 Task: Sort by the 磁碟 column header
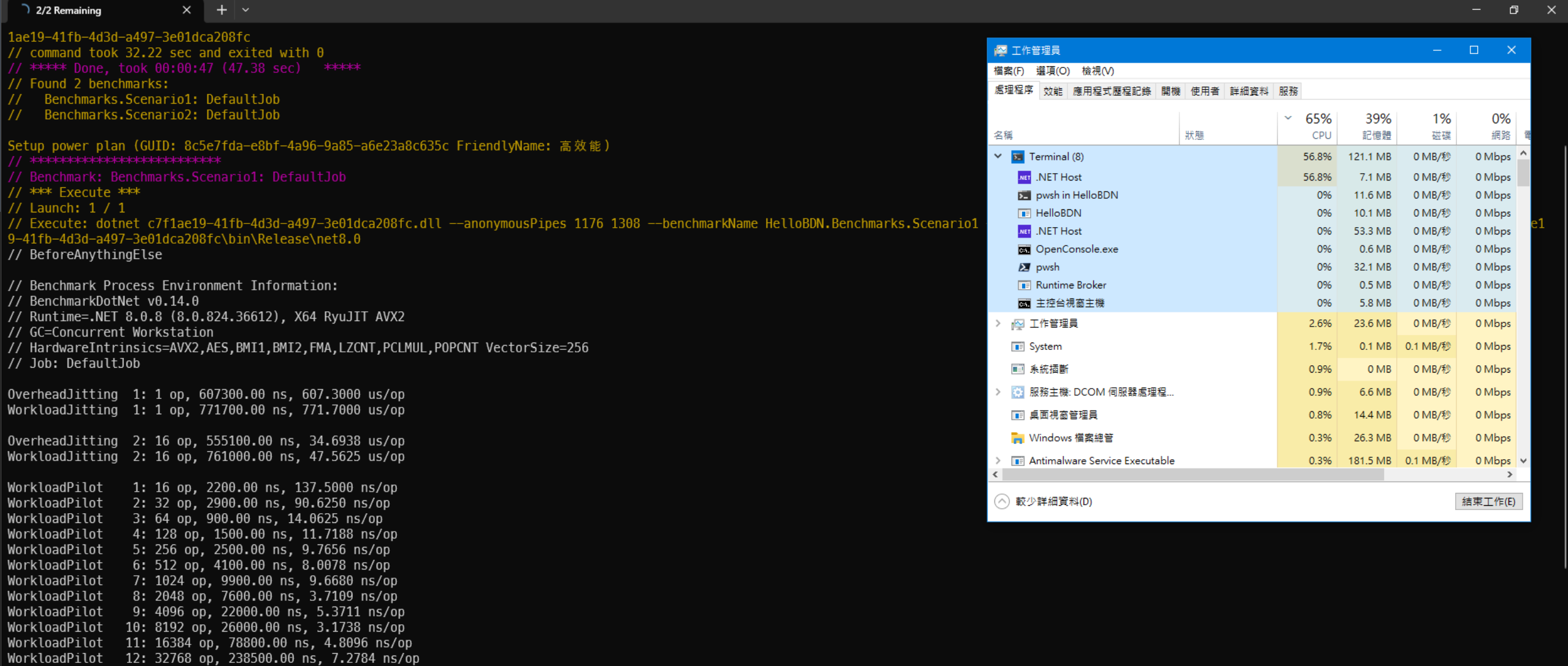[1427, 128]
